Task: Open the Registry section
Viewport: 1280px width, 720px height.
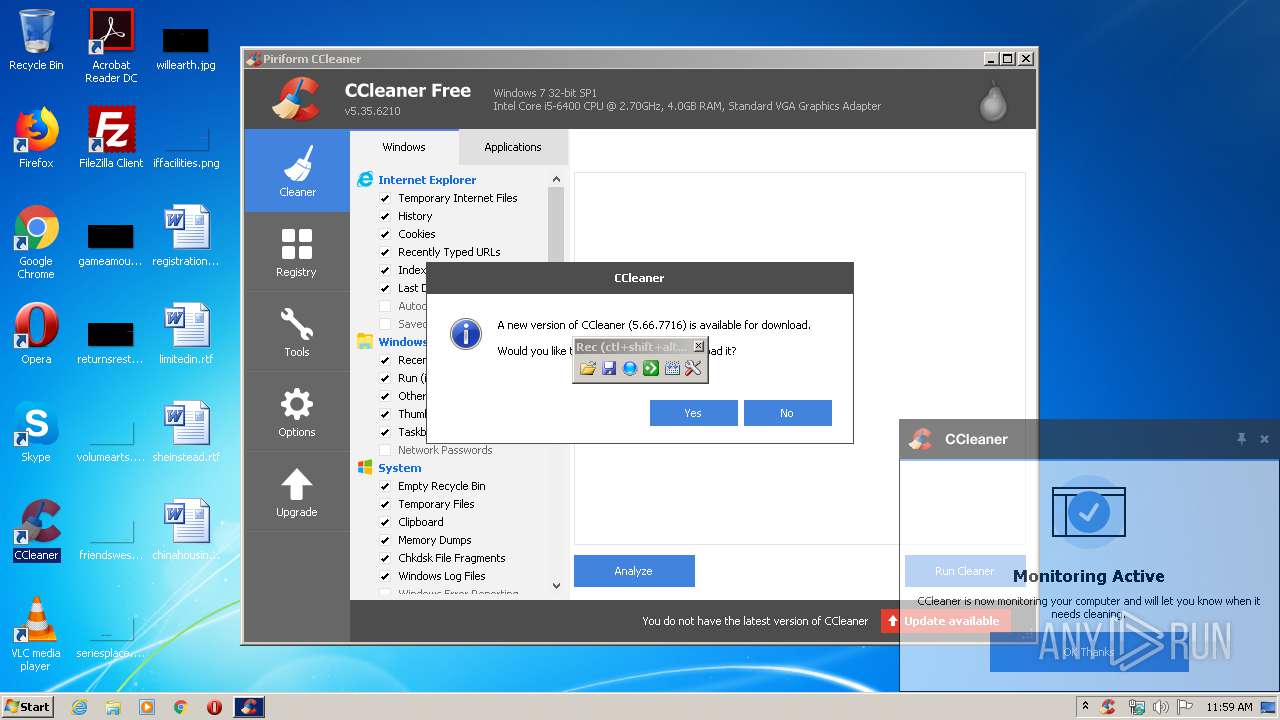Action: coord(297,251)
